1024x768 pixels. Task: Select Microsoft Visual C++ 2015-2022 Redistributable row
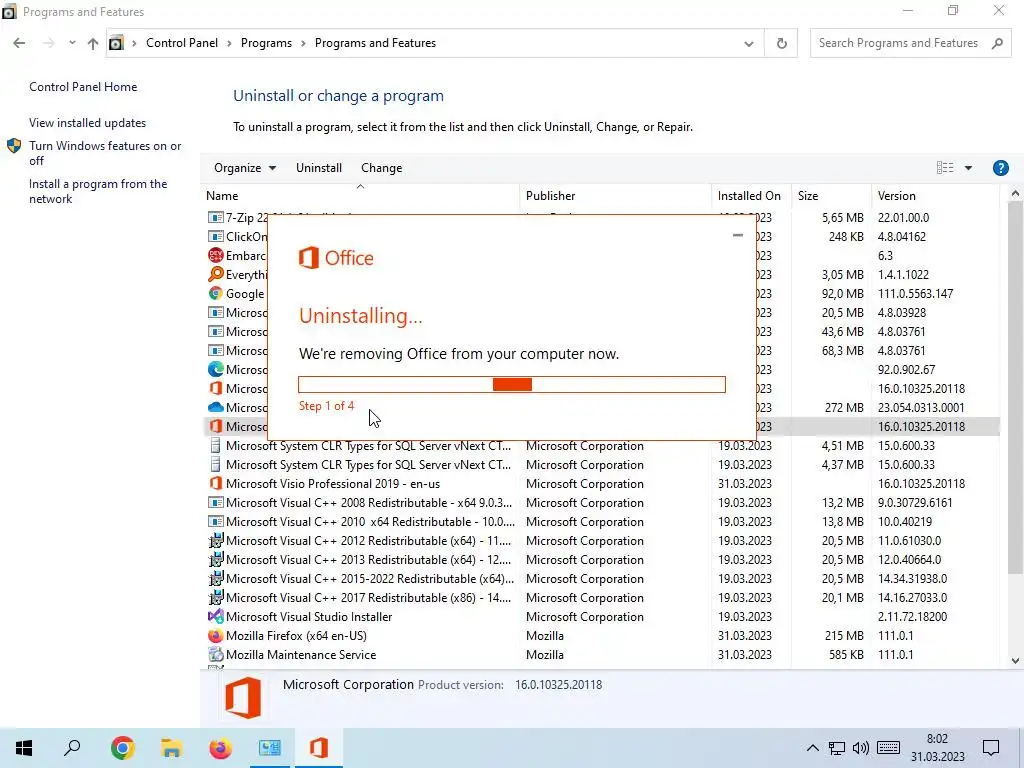[600, 579]
